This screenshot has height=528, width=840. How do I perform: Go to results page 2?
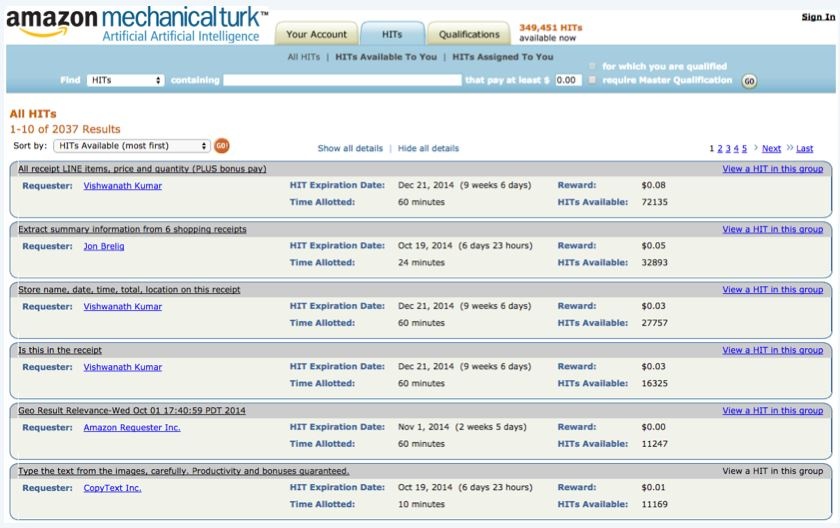point(720,148)
